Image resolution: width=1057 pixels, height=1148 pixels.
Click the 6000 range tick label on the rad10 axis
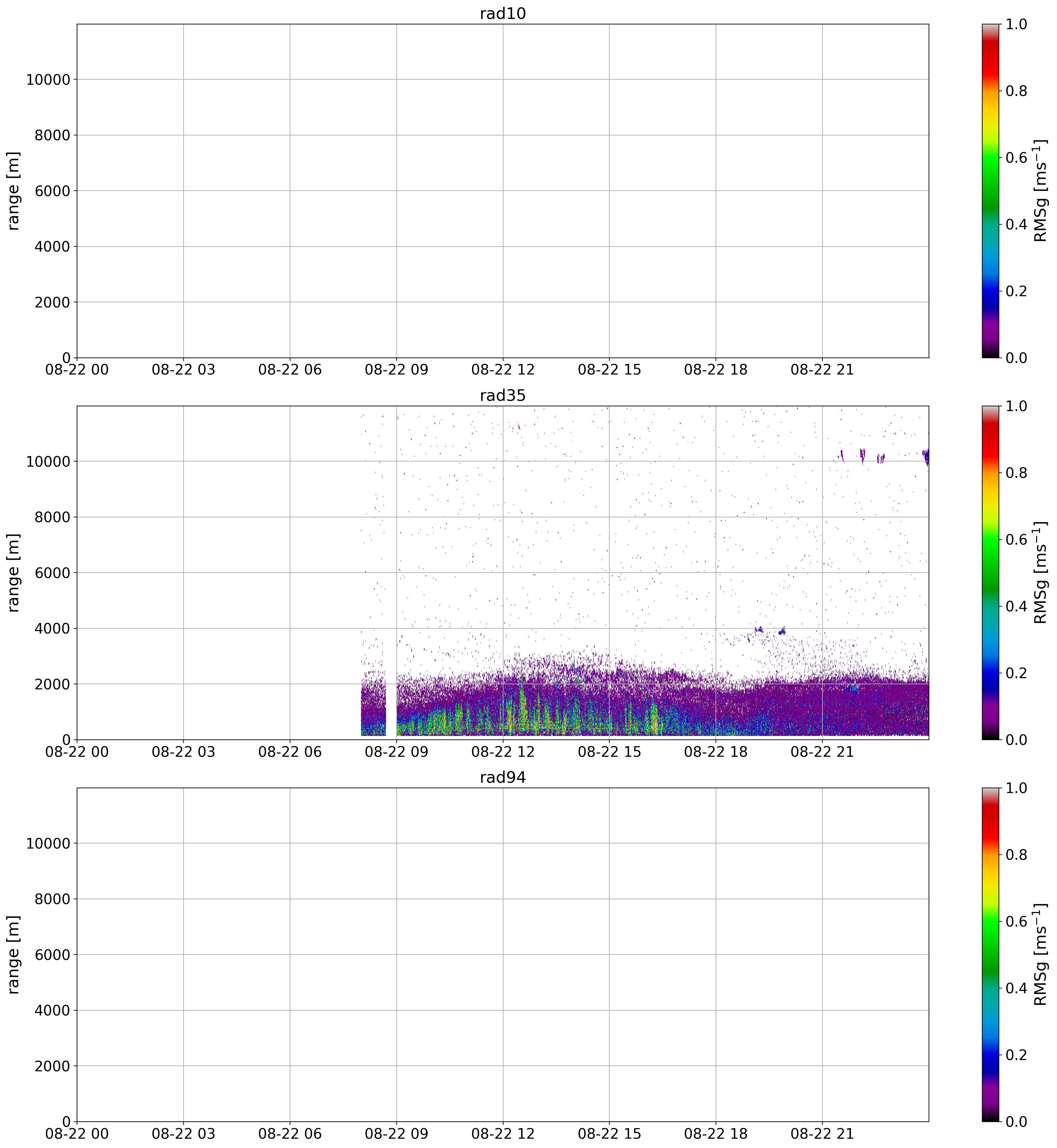pos(53,191)
